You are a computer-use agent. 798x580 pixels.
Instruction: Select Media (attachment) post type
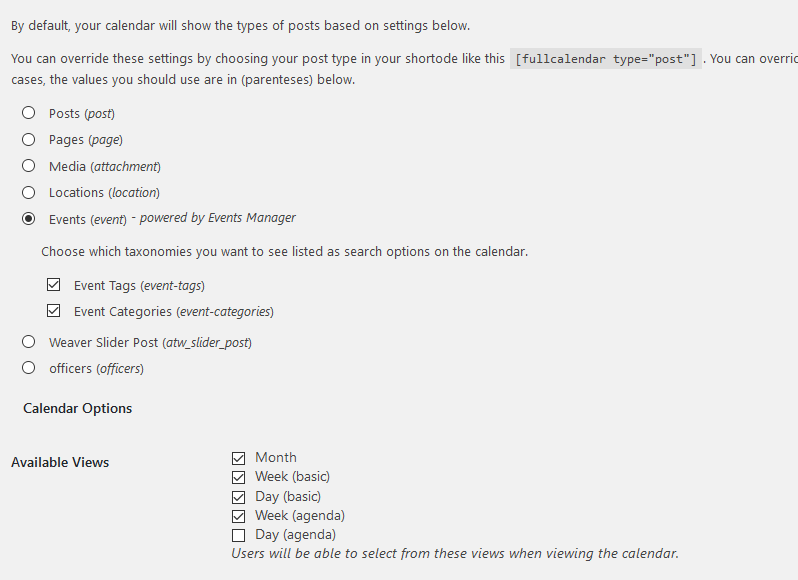(x=29, y=166)
